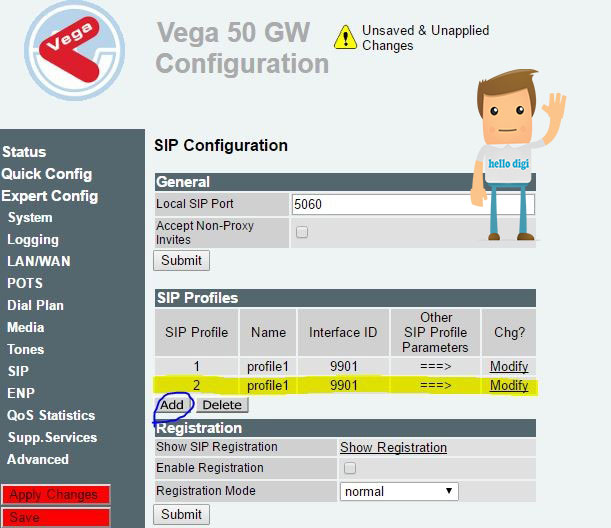The width and height of the screenshot is (611, 528).
Task: Open the System menu item
Action: (30, 217)
